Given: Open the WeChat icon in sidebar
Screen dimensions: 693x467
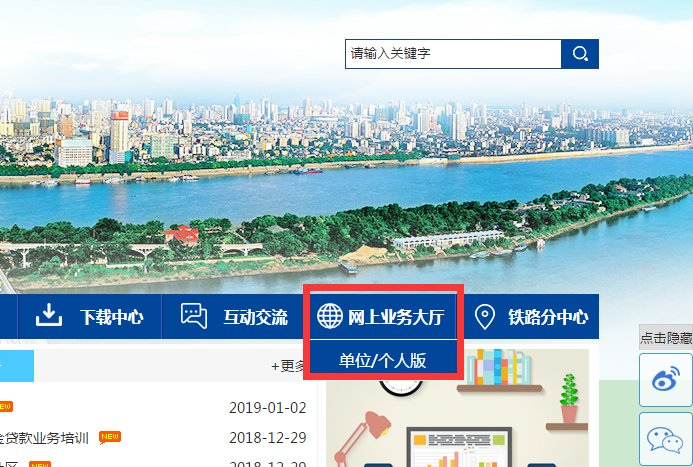Looking at the screenshot, I should pos(666,440).
